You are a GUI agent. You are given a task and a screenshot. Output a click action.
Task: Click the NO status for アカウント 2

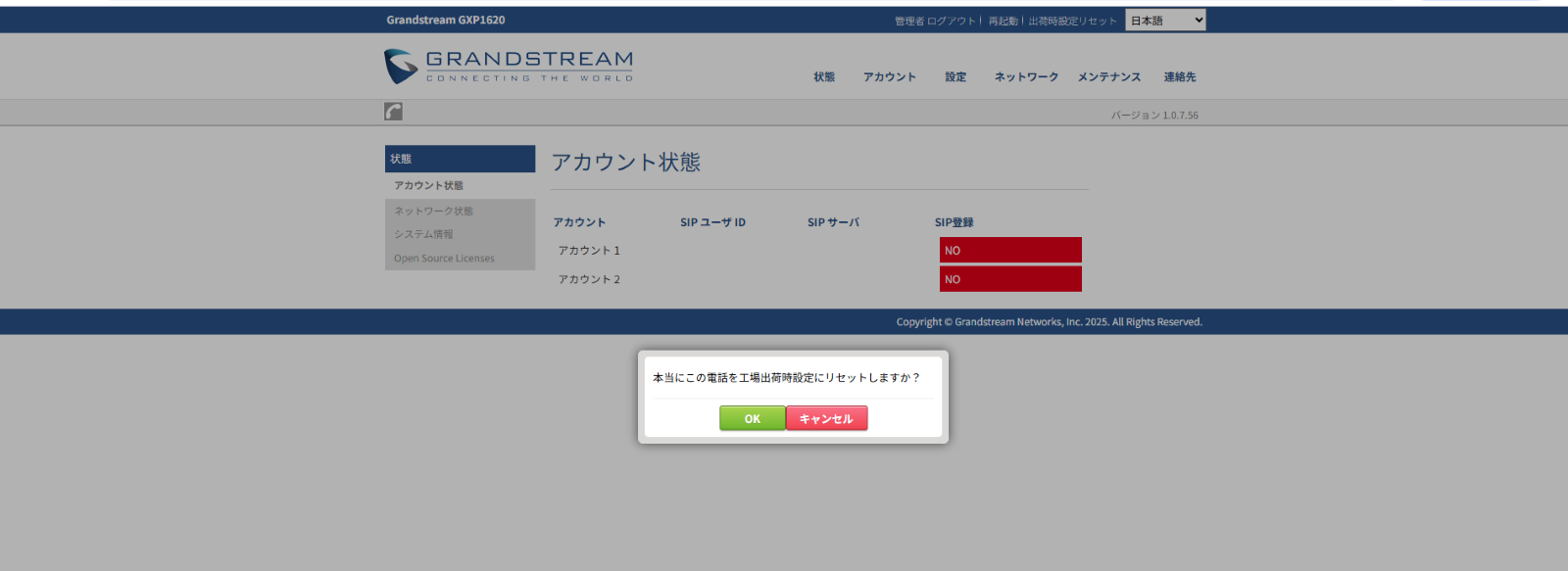point(1010,279)
